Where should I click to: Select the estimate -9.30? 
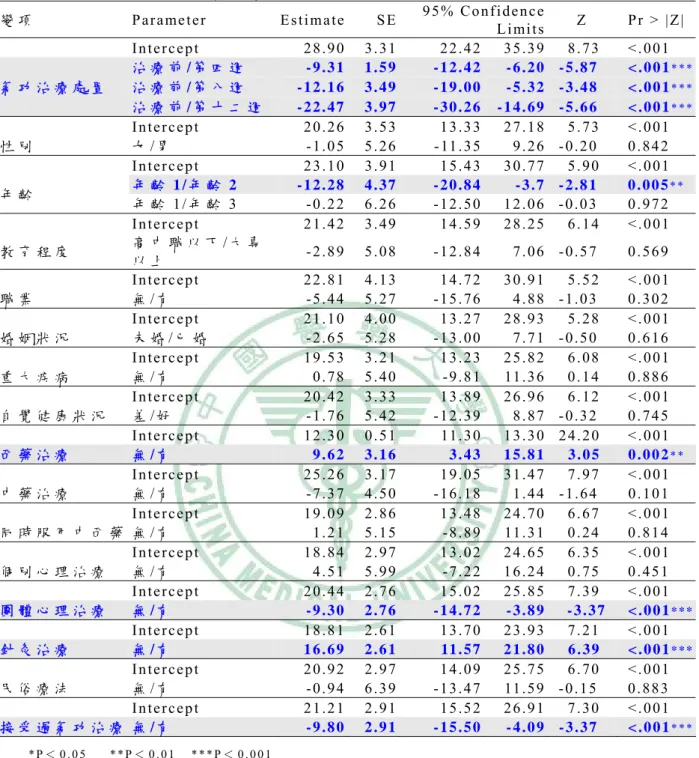(325, 611)
